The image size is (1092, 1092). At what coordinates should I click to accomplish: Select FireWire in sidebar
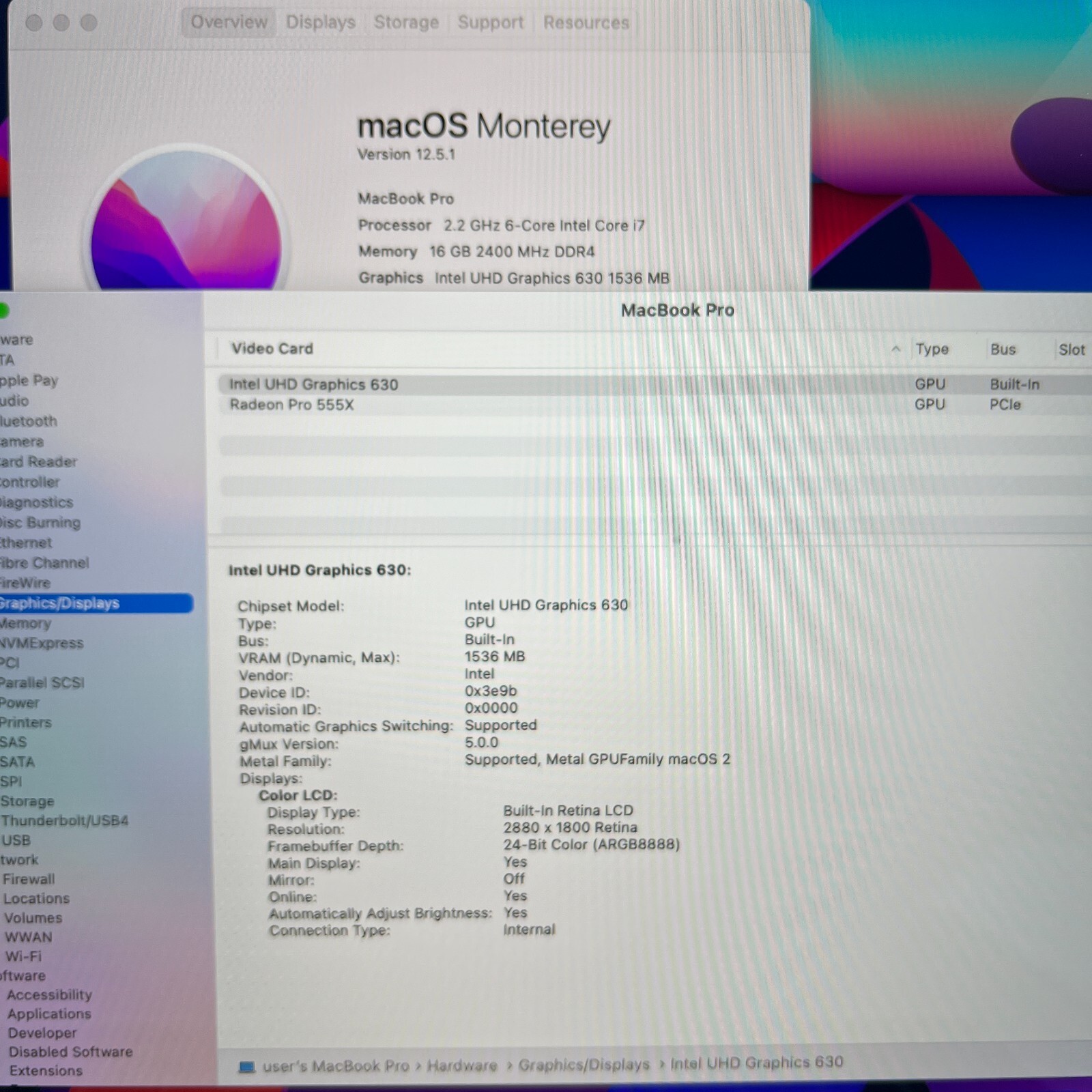point(25,583)
